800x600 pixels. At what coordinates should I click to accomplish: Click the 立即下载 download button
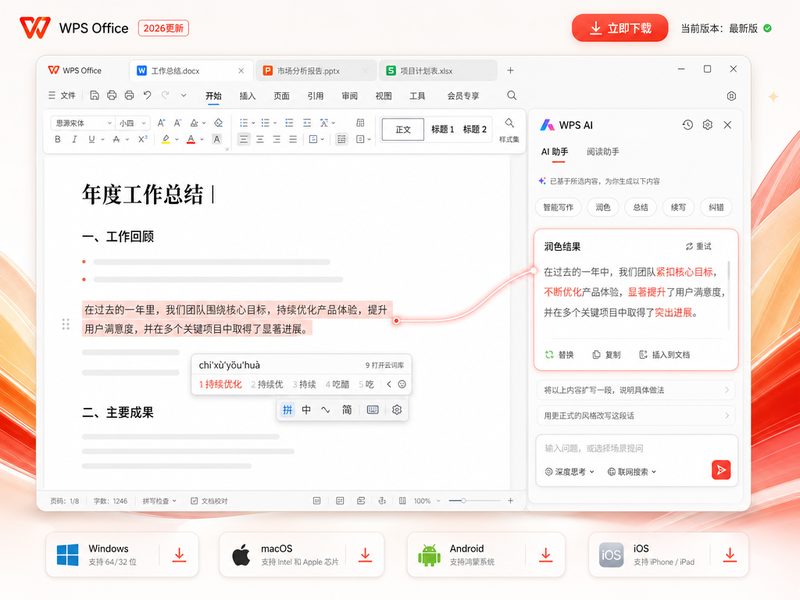coord(620,28)
